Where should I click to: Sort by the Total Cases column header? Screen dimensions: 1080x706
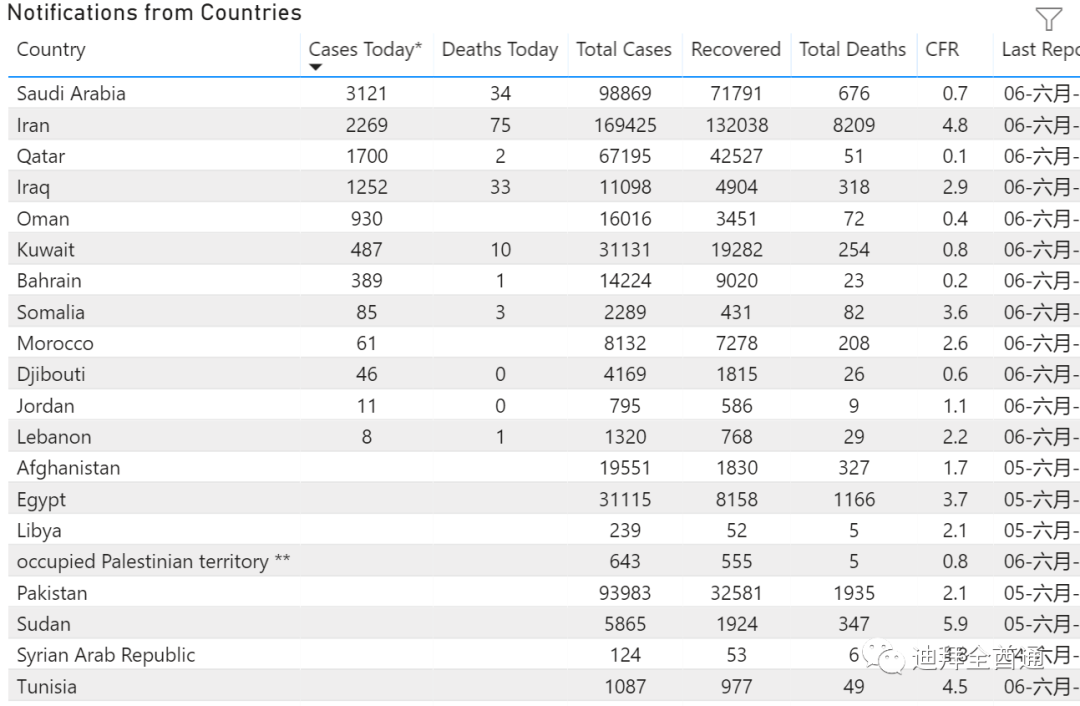point(624,50)
